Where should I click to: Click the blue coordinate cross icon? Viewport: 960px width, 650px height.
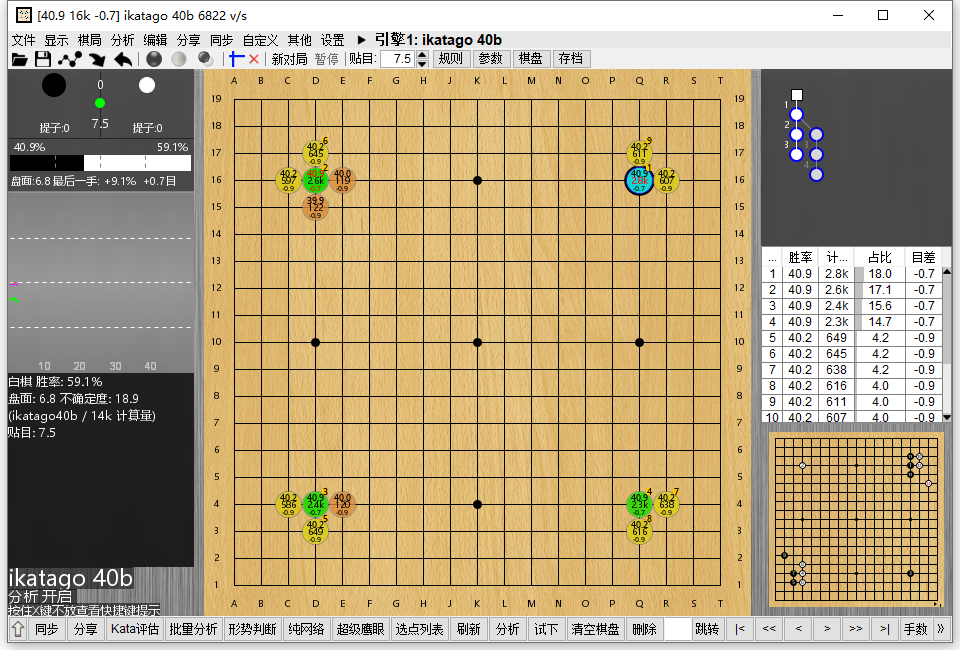[237, 59]
